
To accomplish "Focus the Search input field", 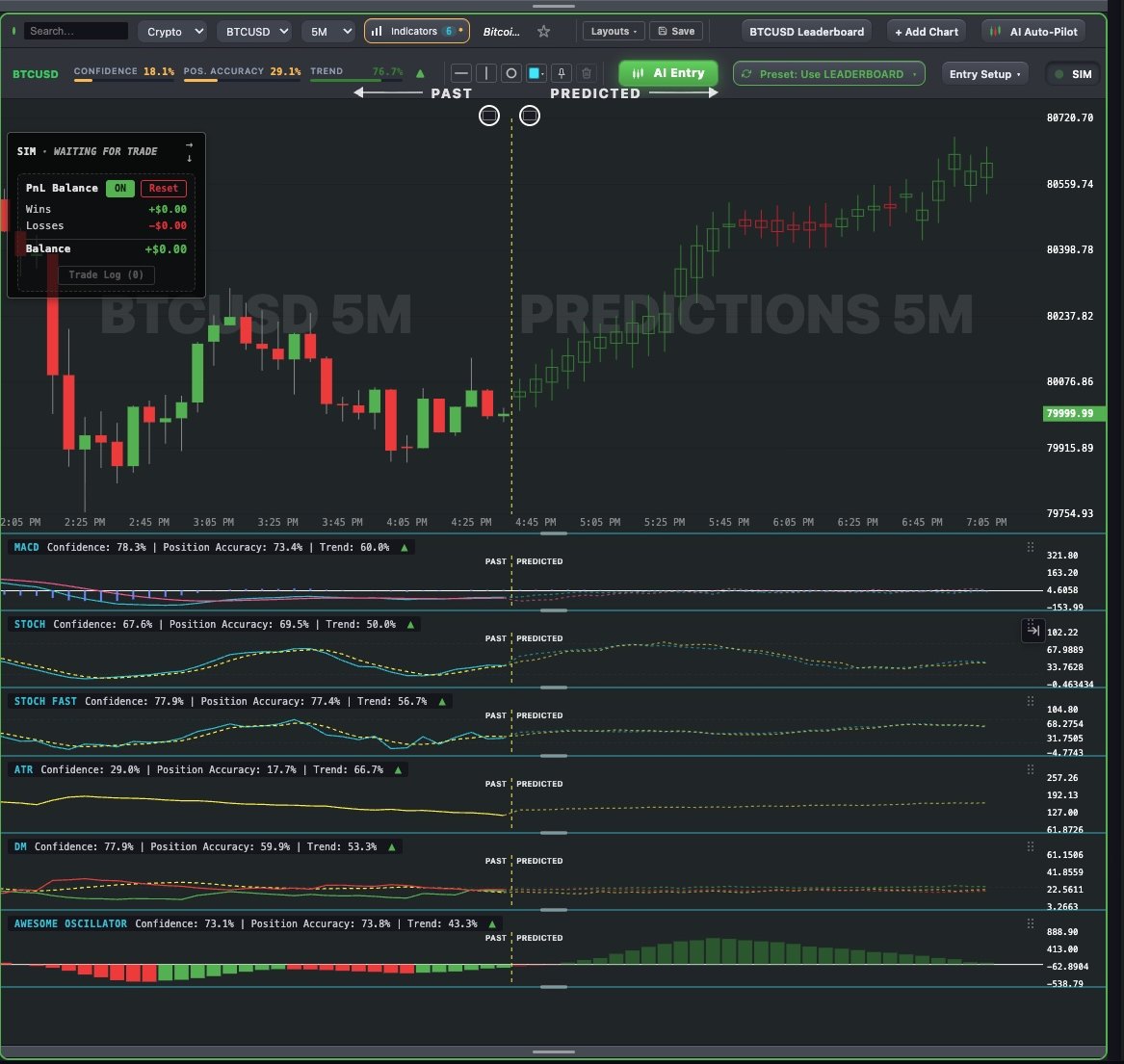I will click(75, 31).
